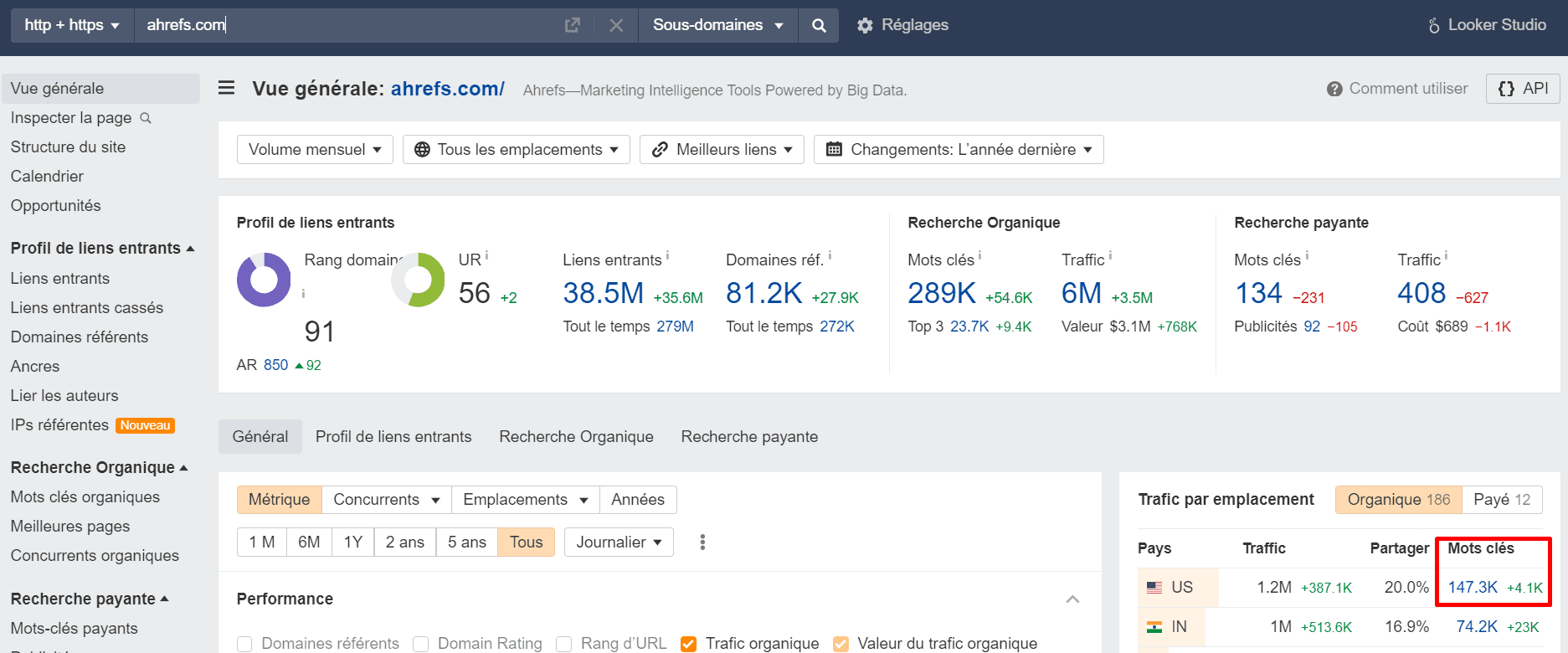Enable Rang d'URL checkbox
This screenshot has width=1568, height=653.
(x=564, y=644)
